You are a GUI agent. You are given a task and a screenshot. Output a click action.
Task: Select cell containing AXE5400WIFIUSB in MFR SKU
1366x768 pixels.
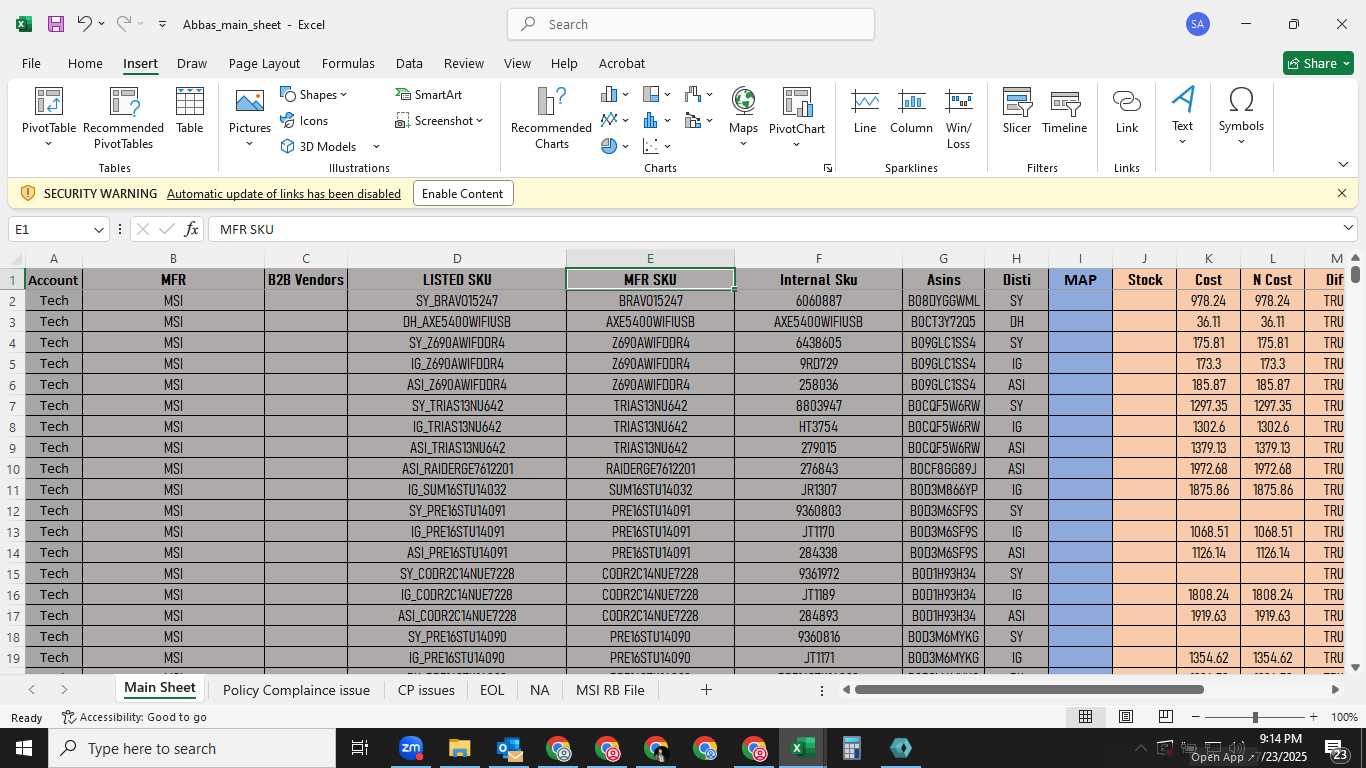coord(650,322)
